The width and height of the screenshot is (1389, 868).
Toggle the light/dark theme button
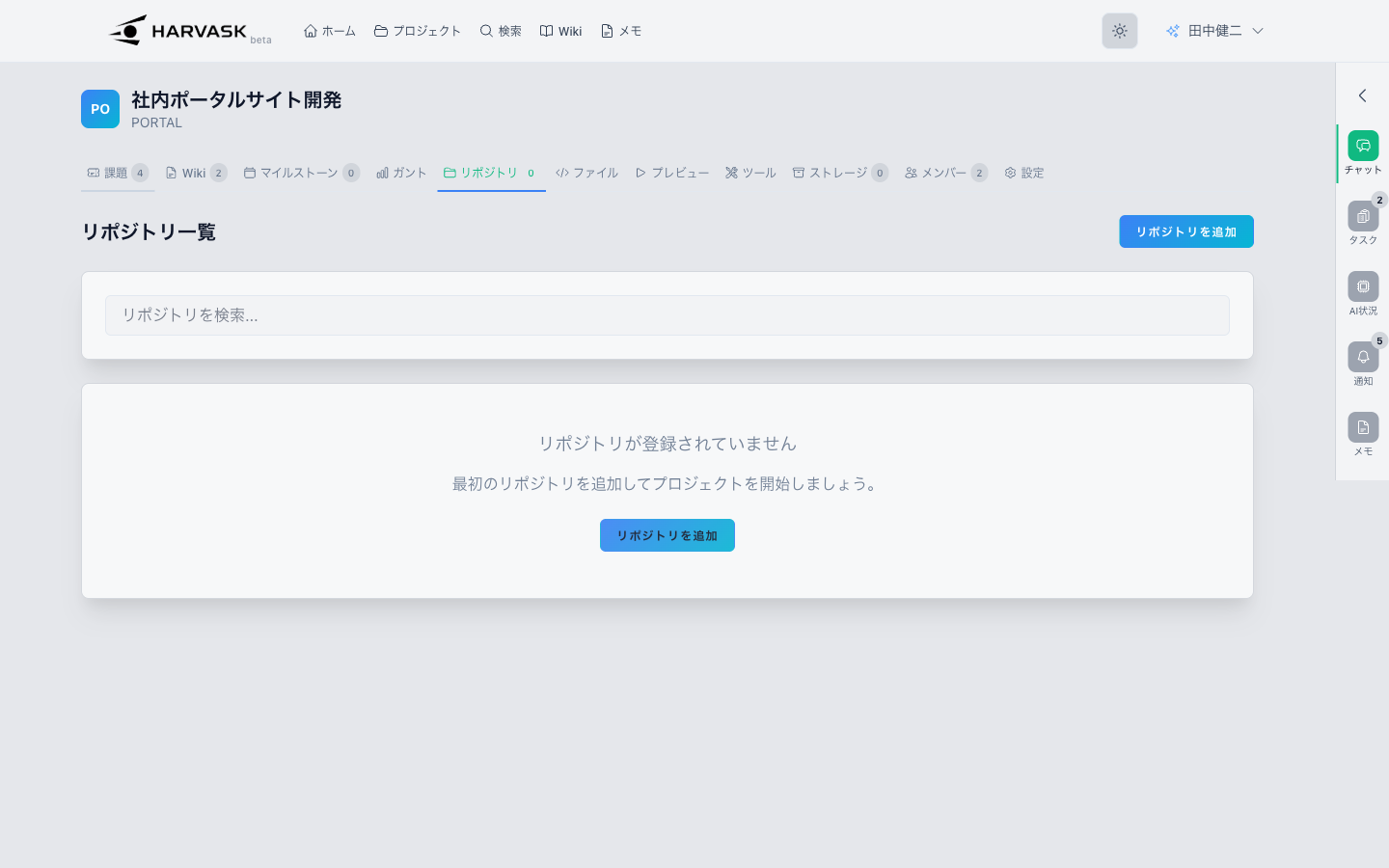point(1119,31)
